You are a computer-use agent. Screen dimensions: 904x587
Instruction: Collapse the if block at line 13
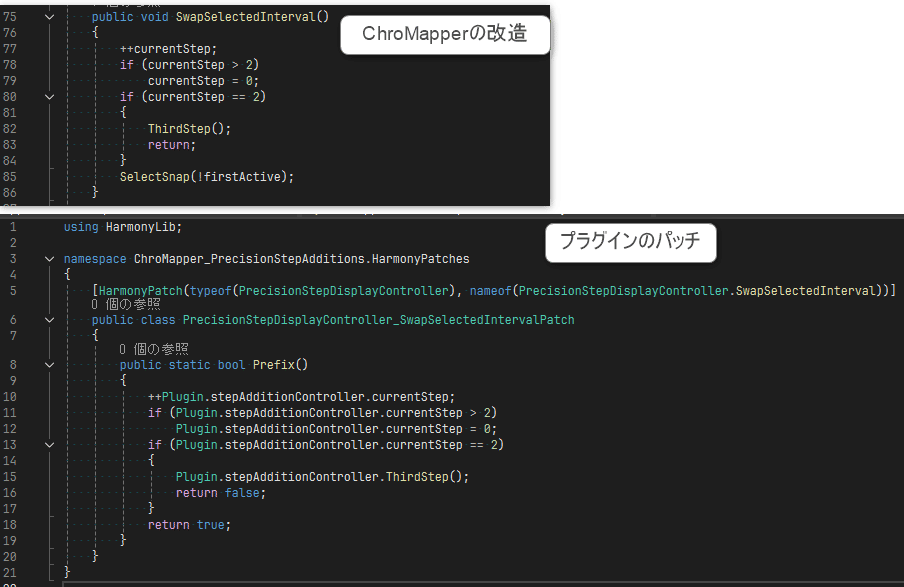point(50,445)
